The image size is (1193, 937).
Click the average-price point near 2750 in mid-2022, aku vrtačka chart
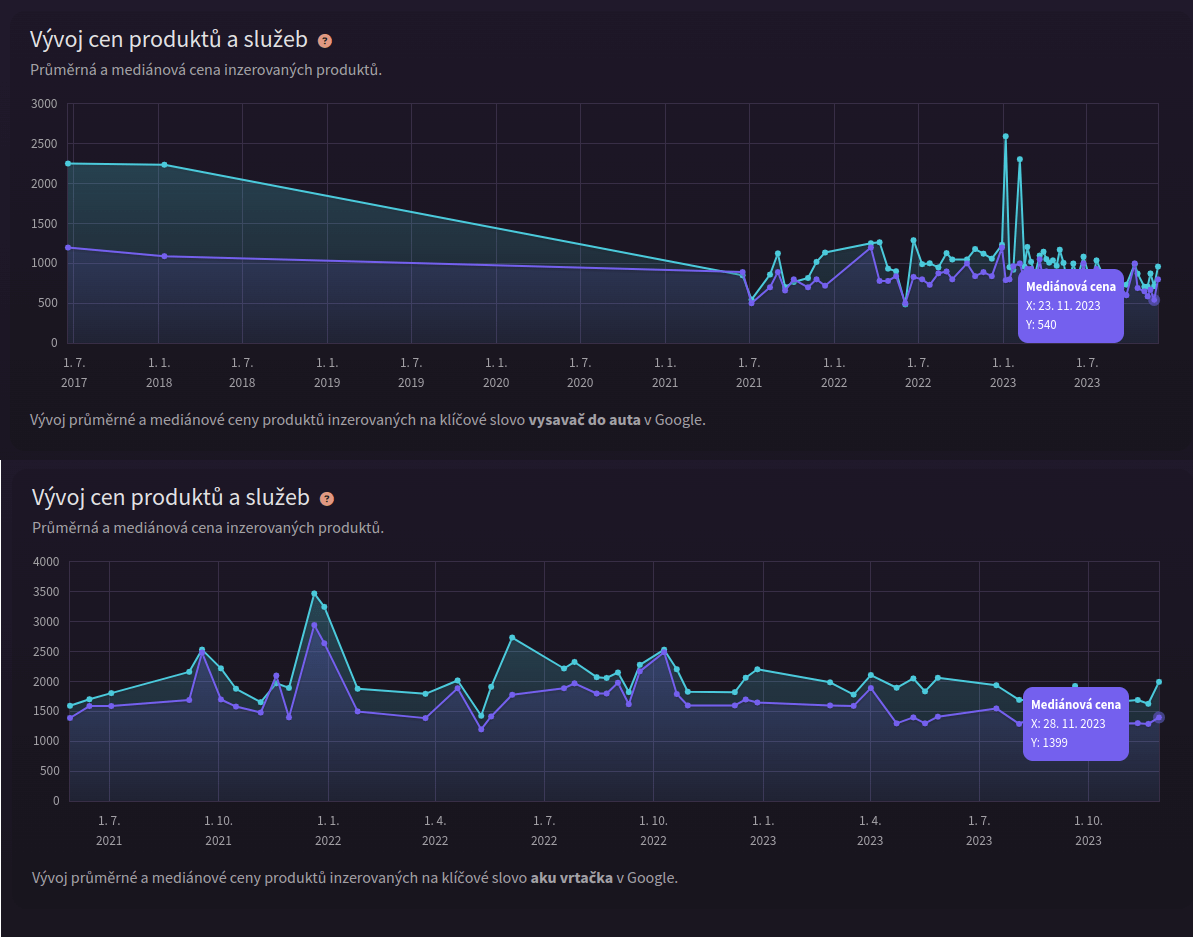tap(512, 637)
